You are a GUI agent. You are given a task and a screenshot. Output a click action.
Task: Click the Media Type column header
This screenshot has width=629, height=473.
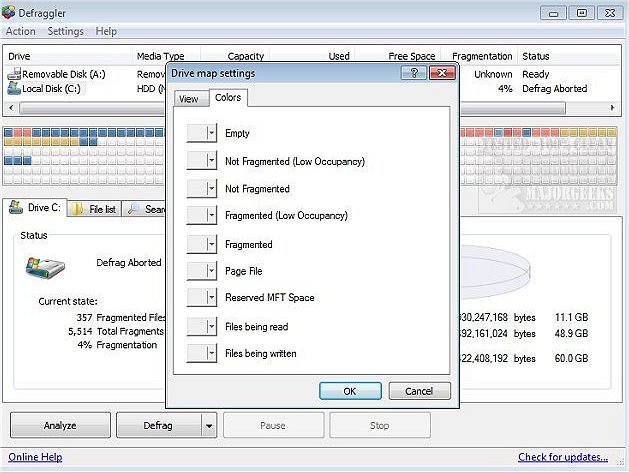coord(166,56)
